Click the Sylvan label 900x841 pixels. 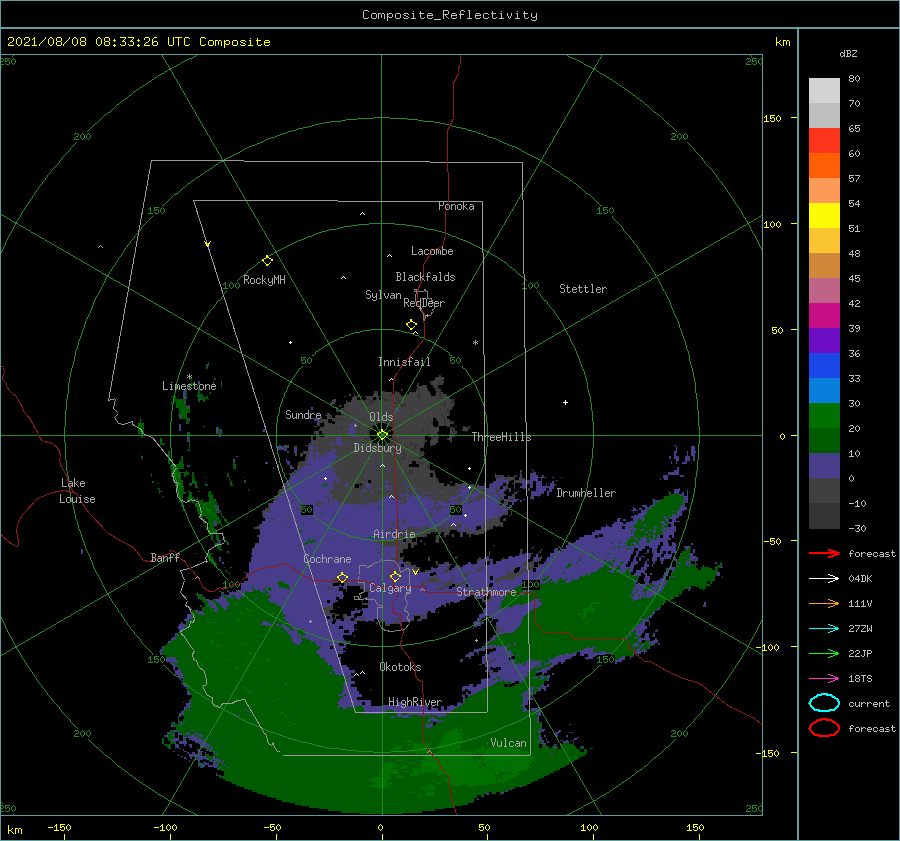(383, 295)
